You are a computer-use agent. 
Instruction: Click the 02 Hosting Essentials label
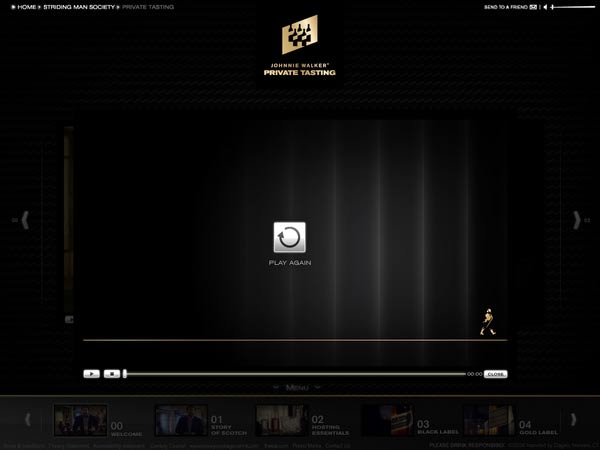330,426
